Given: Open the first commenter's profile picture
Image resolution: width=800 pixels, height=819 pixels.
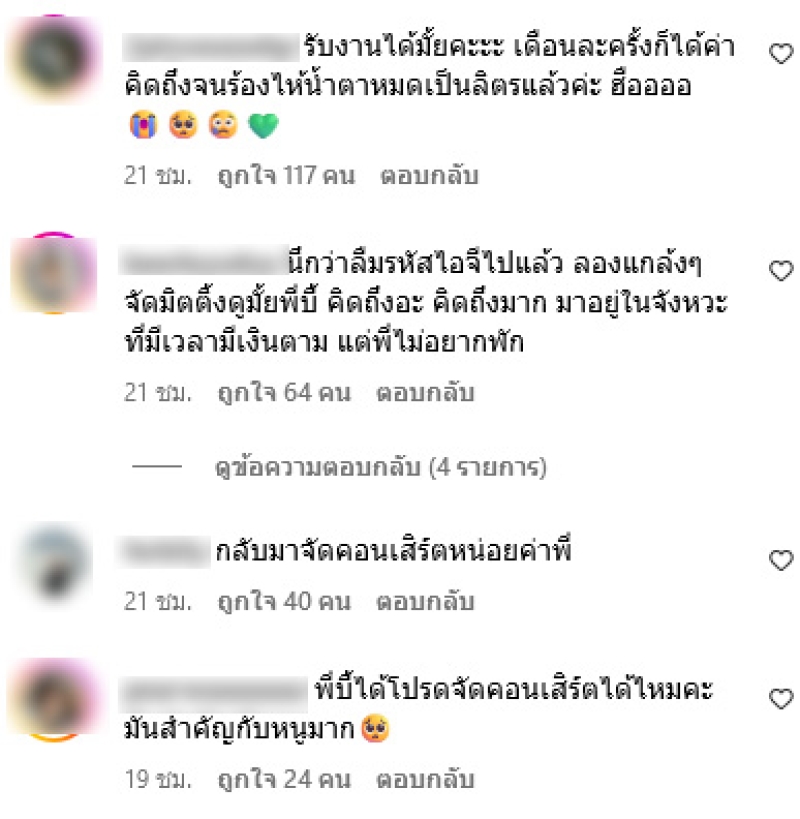Looking at the screenshot, I should pyautogui.click(x=54, y=58).
